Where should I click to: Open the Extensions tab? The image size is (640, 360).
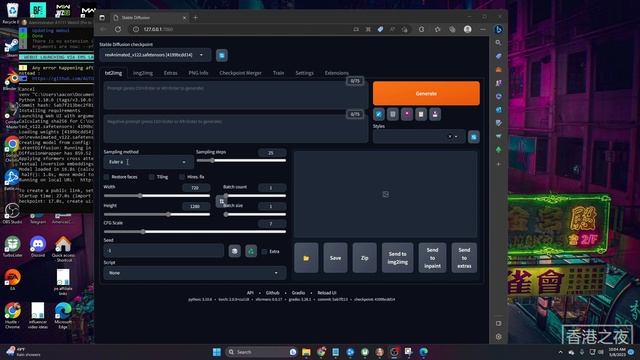pos(337,73)
